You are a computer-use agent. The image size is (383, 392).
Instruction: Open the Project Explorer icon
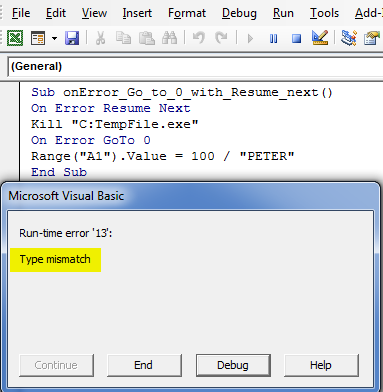click(349, 38)
